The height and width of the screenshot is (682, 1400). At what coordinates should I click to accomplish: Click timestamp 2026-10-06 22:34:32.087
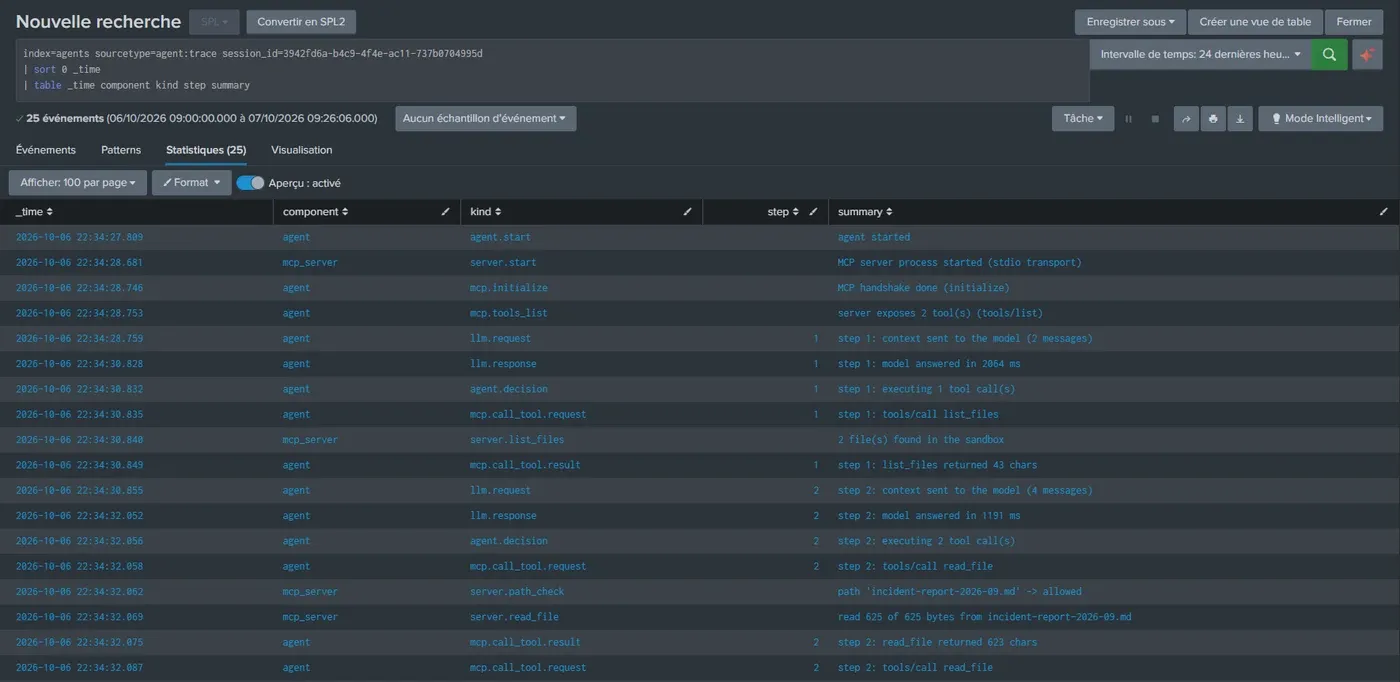79,668
